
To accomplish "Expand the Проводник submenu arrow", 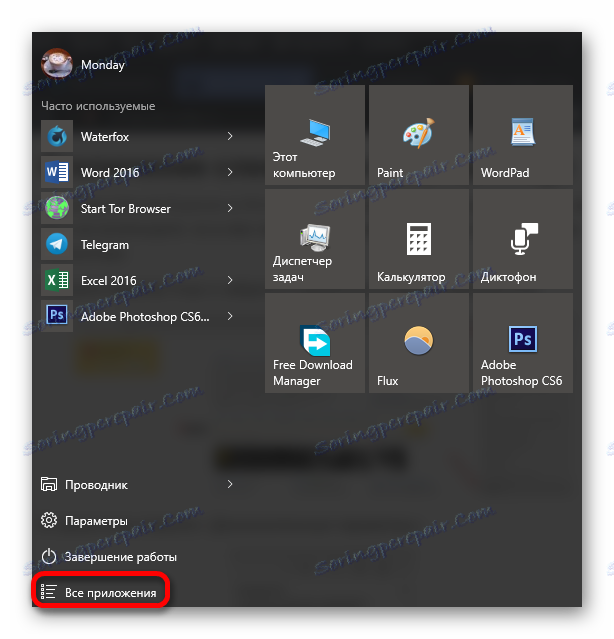I will coord(230,484).
